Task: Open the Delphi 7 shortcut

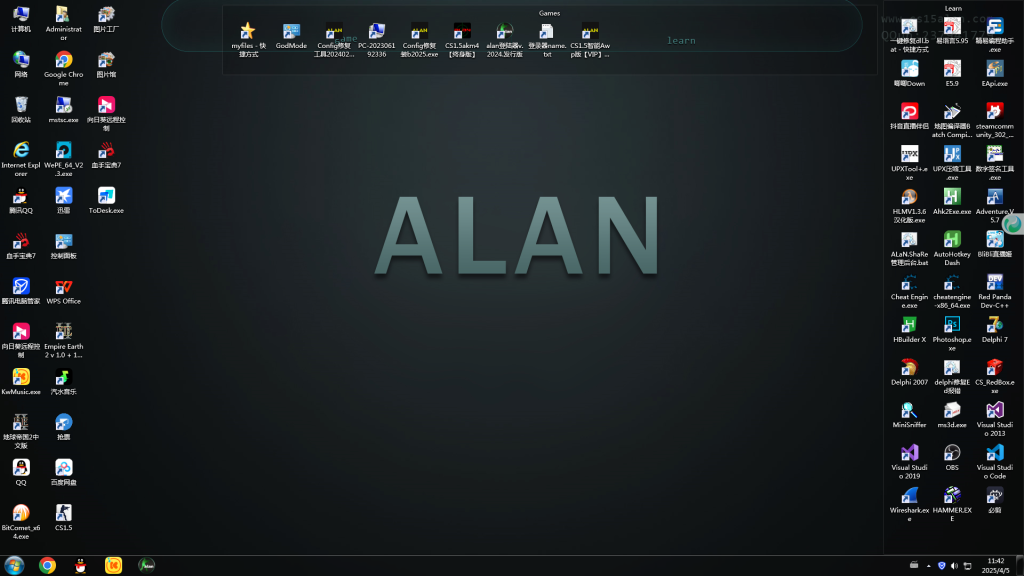Action: pos(995,330)
